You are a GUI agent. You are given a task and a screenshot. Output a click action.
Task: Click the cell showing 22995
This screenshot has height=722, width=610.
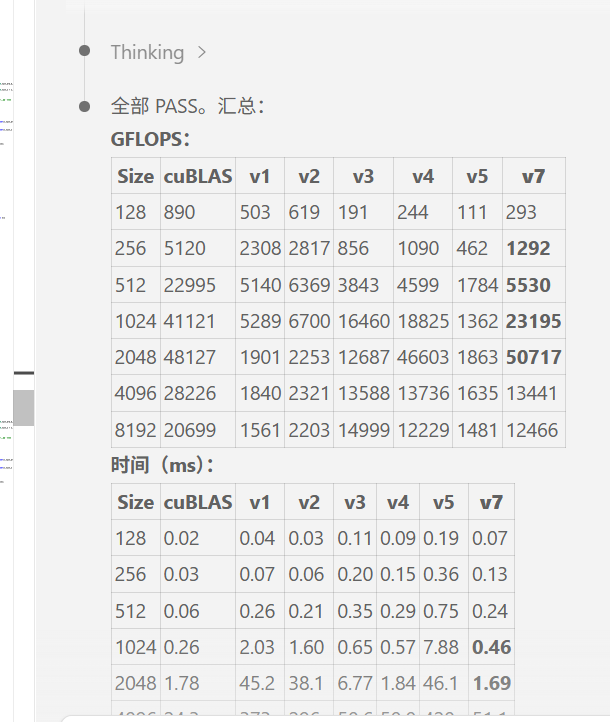coord(198,285)
